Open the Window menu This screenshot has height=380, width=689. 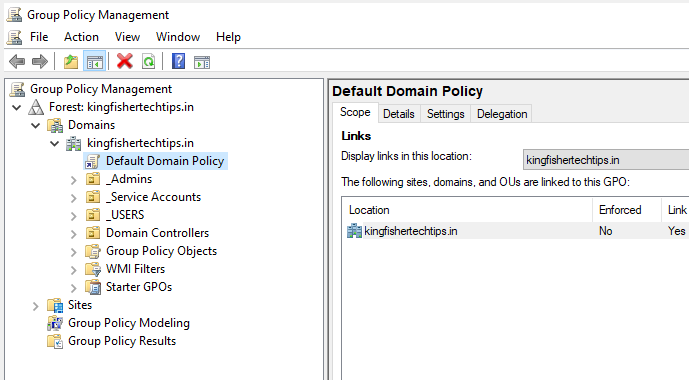click(x=178, y=37)
